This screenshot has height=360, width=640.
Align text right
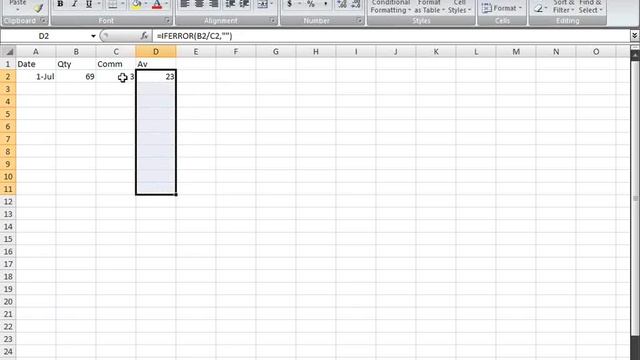point(213,4)
